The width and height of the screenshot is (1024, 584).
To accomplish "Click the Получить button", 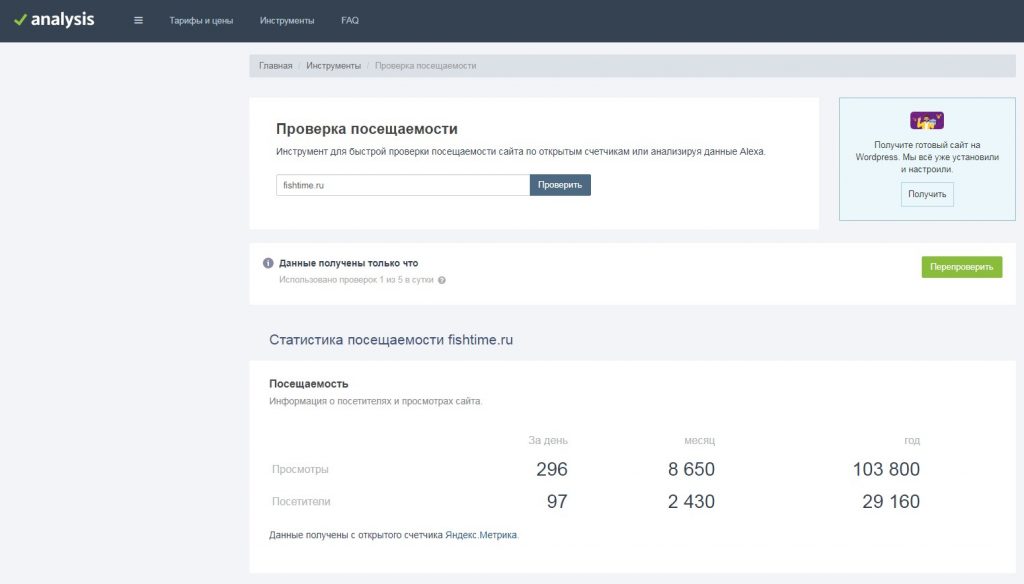I will [x=927, y=194].
